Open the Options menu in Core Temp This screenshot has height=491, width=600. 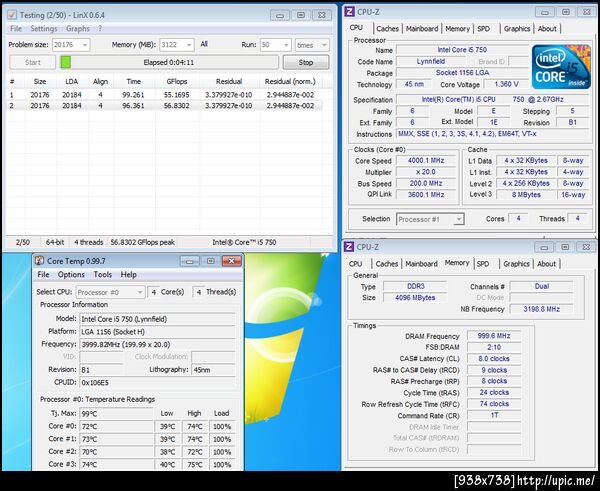[x=71, y=274]
